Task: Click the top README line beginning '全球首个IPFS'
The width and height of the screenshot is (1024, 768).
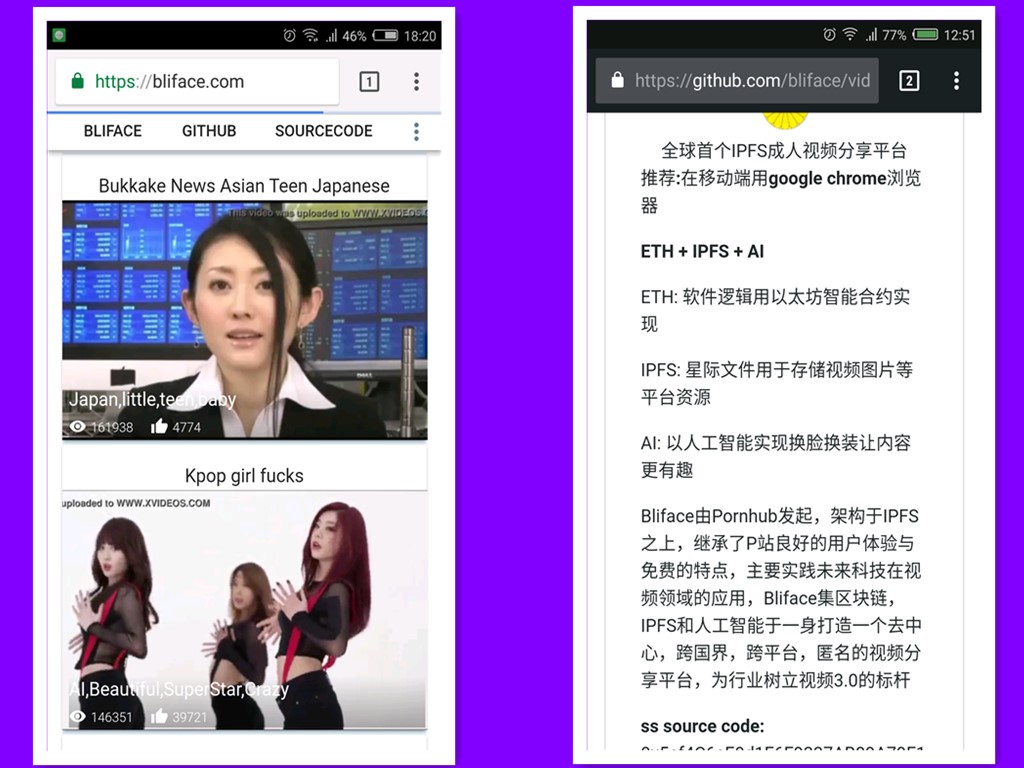Action: (784, 151)
